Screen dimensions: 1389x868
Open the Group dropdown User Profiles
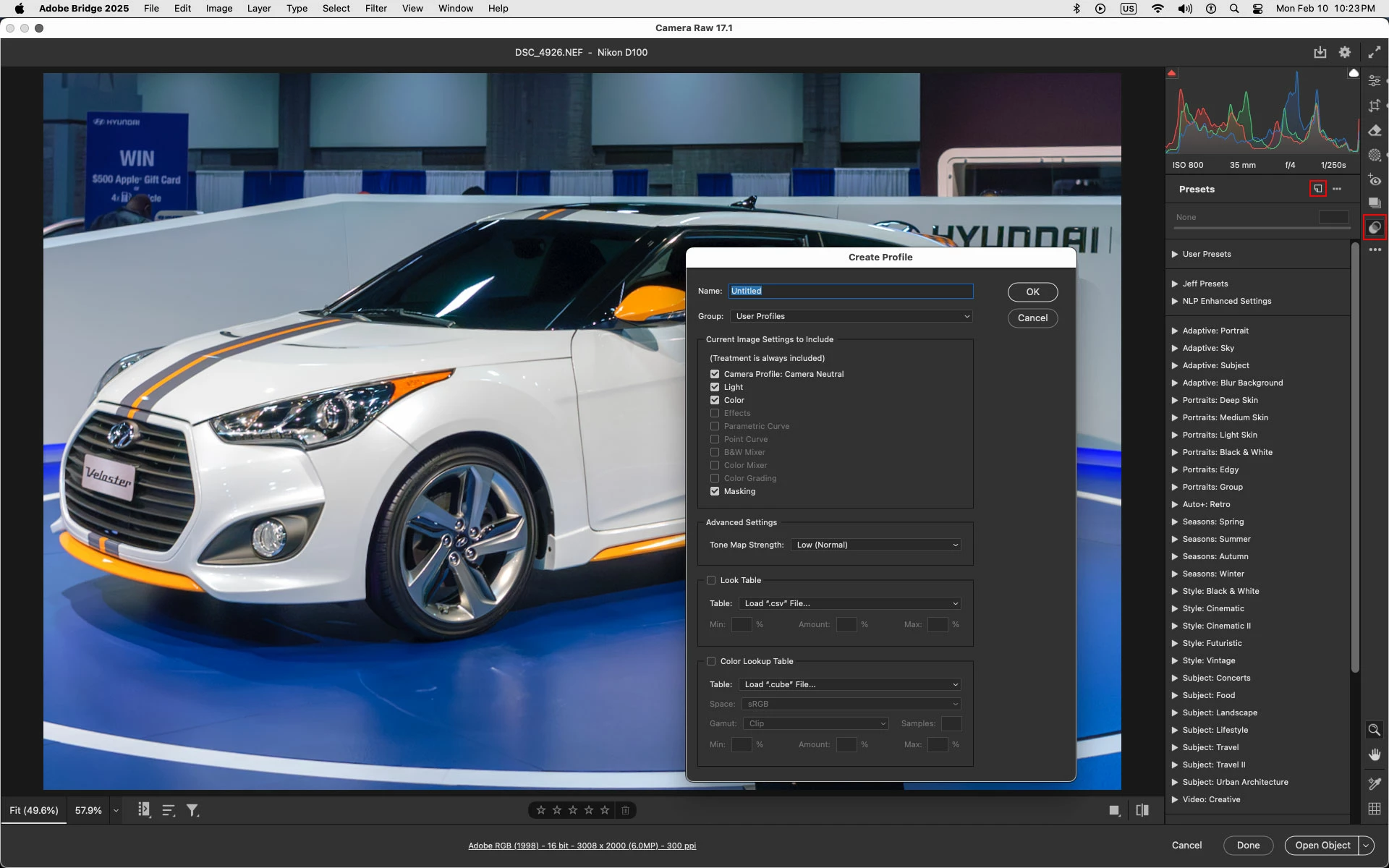(851, 316)
